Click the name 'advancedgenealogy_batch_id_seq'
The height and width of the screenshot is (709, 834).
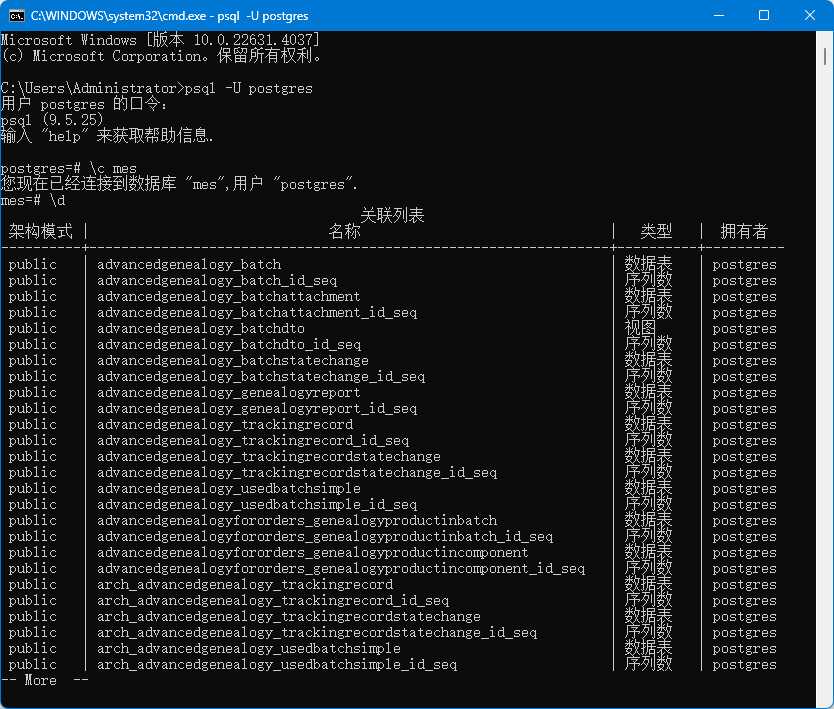(217, 280)
